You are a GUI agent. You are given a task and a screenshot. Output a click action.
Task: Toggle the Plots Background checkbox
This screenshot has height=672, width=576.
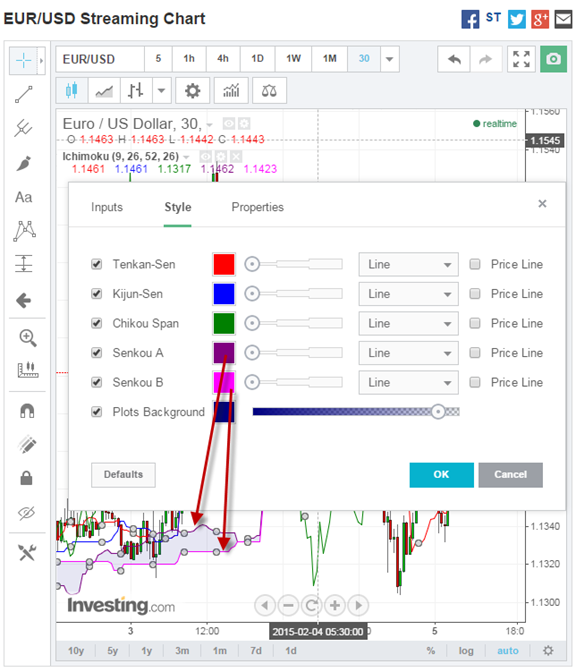(x=97, y=412)
